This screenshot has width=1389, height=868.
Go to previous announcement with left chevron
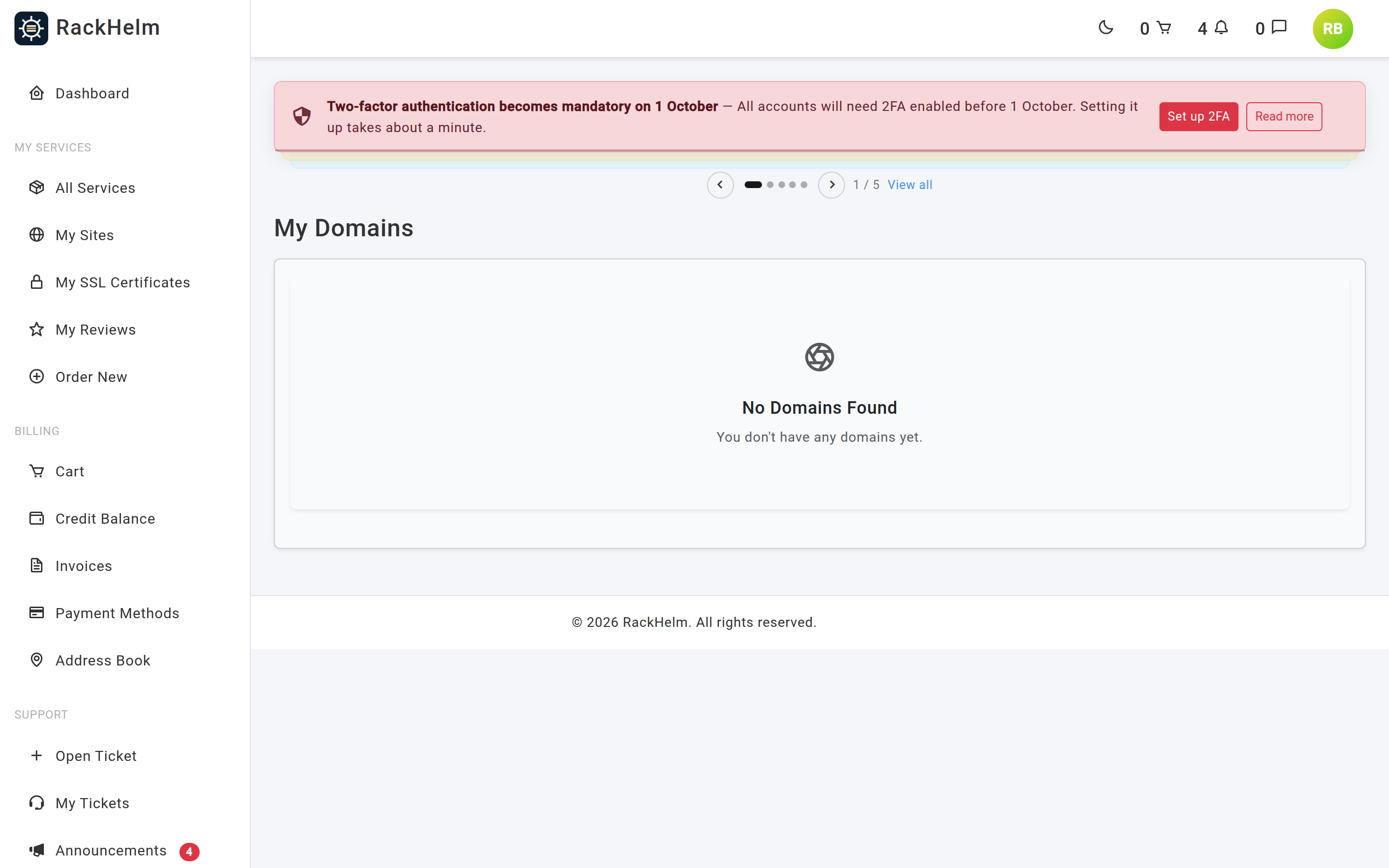tap(720, 185)
